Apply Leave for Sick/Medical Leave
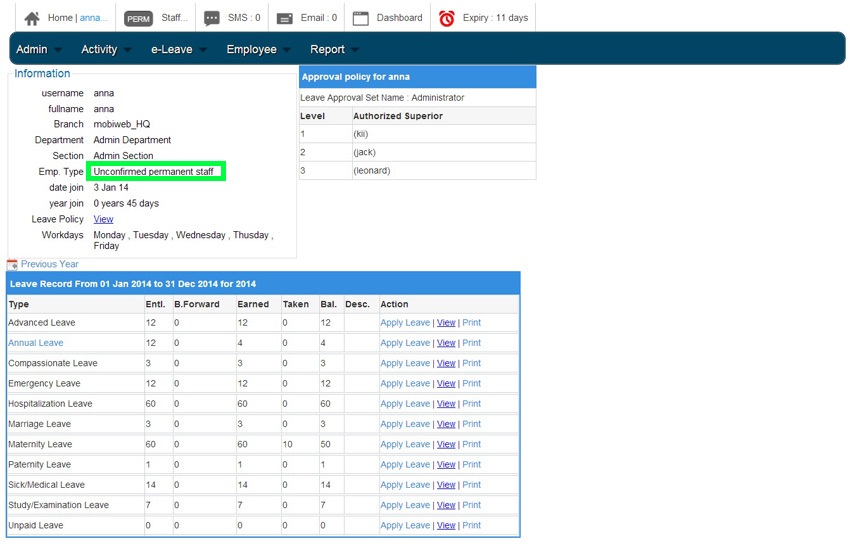 (x=405, y=485)
